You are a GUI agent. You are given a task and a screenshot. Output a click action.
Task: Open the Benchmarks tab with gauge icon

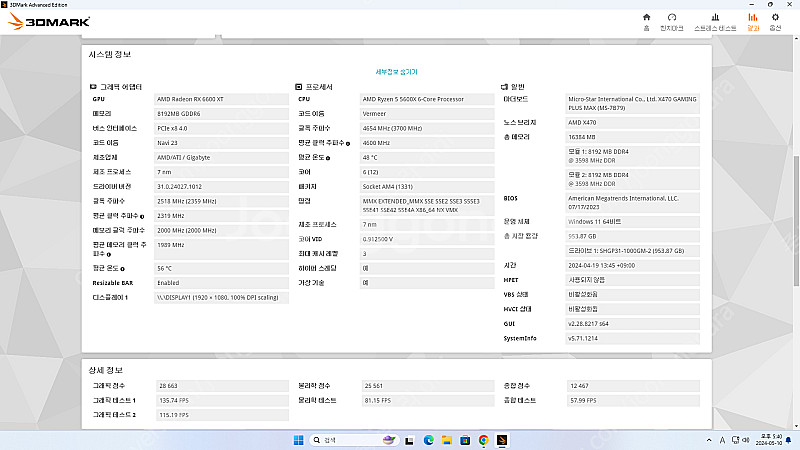click(x=671, y=22)
